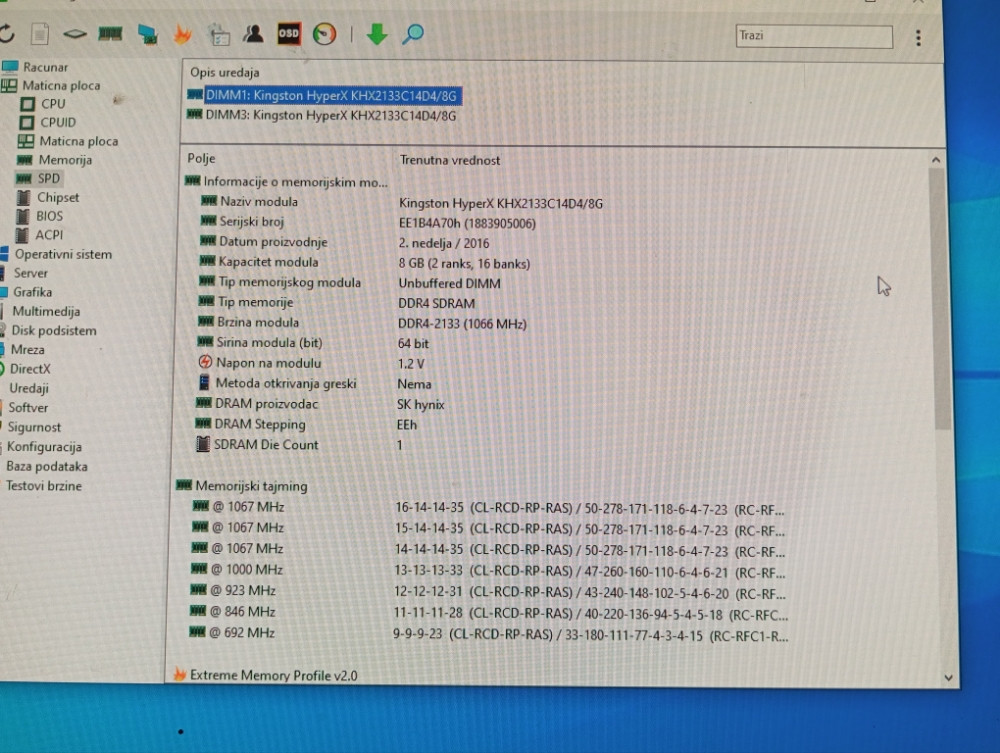Select the Kapacitet modula row
This screenshot has width=1000, height=753.
[x=365, y=263]
